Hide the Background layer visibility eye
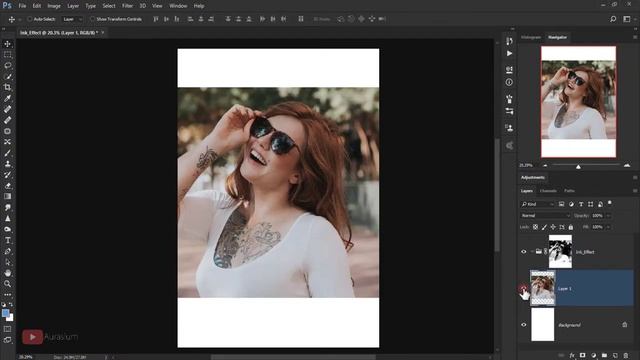This screenshot has height=360, width=640. [524, 325]
